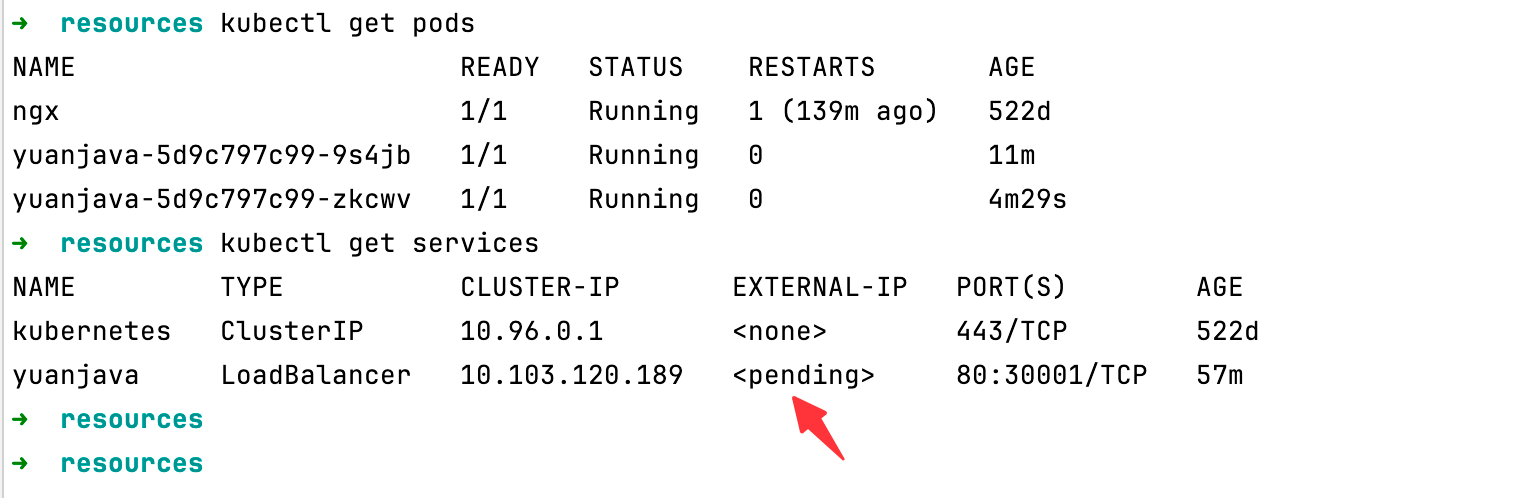Click the last empty prompt arrow

click(x=21, y=463)
